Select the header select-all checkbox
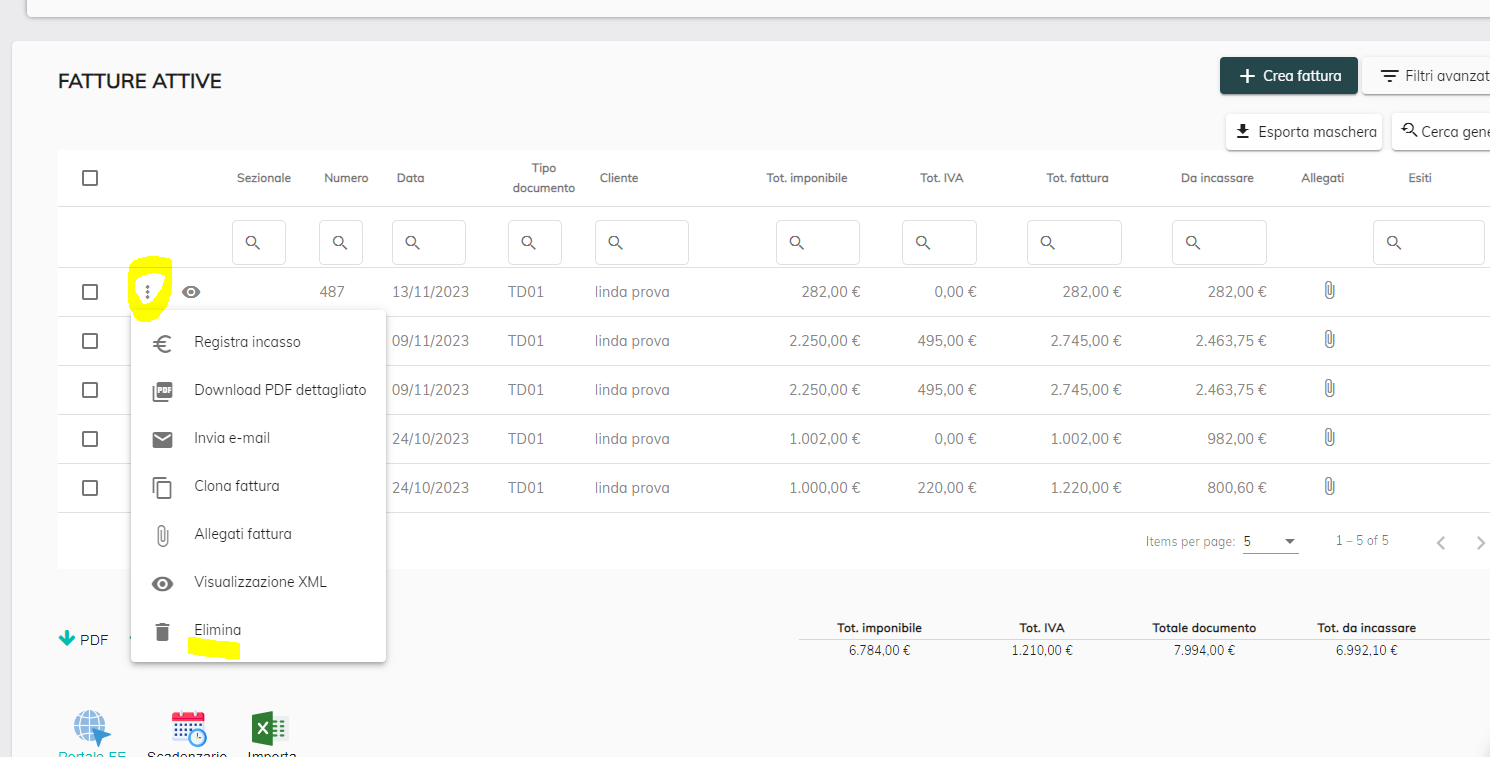1490x757 pixels. tap(90, 178)
